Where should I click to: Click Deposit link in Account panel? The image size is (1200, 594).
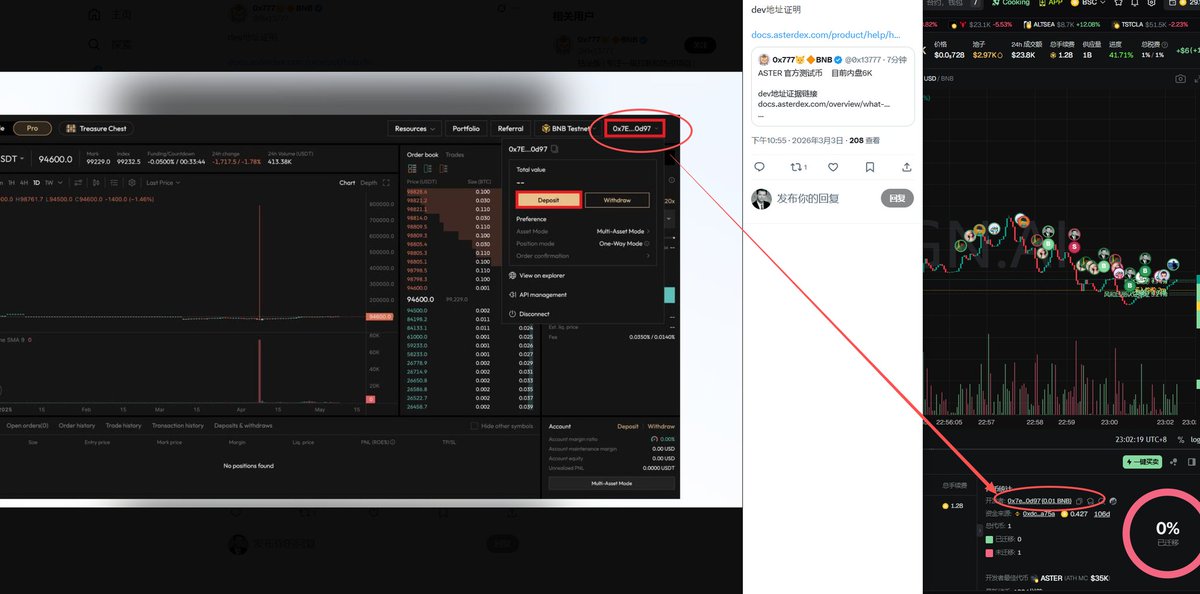627,426
